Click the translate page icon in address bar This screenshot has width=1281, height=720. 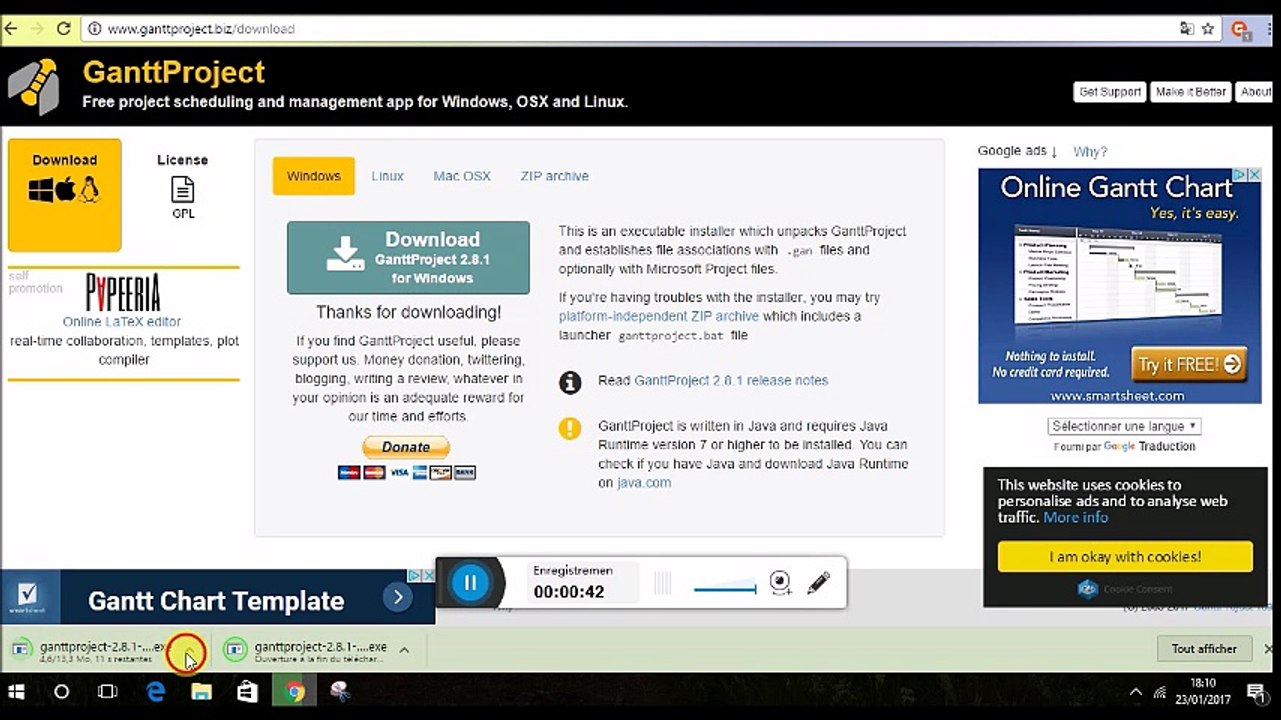(x=1187, y=29)
